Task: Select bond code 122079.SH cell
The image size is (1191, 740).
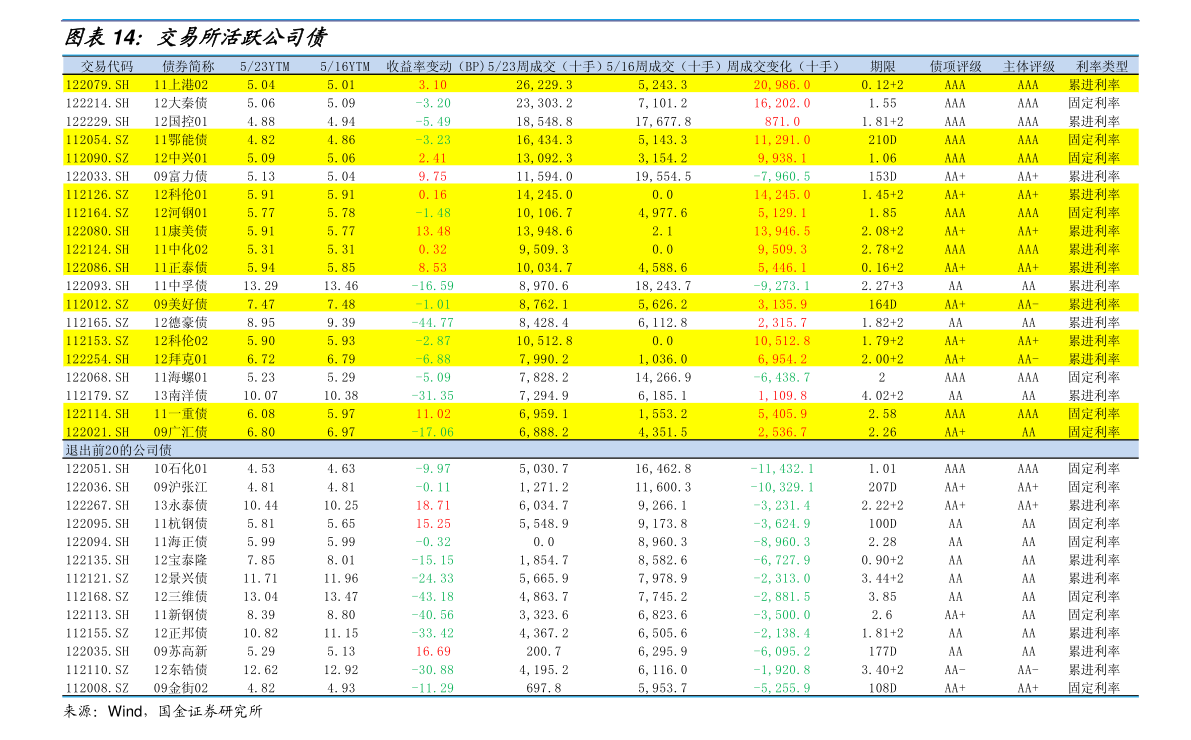Action: point(98,85)
